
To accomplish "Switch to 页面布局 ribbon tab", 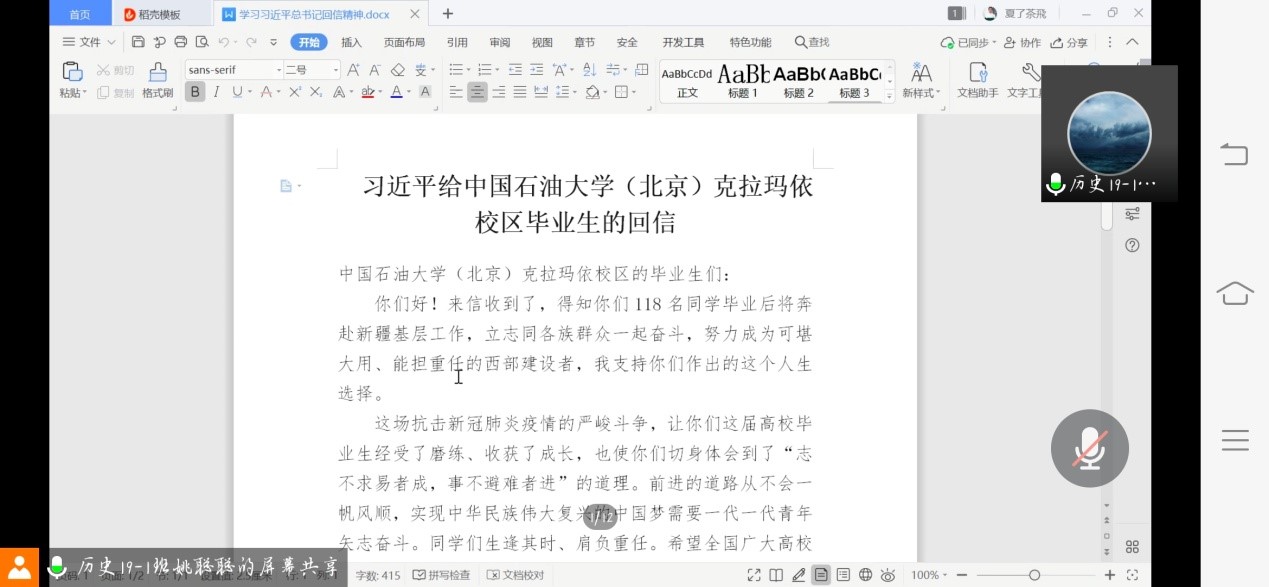I will pos(404,42).
